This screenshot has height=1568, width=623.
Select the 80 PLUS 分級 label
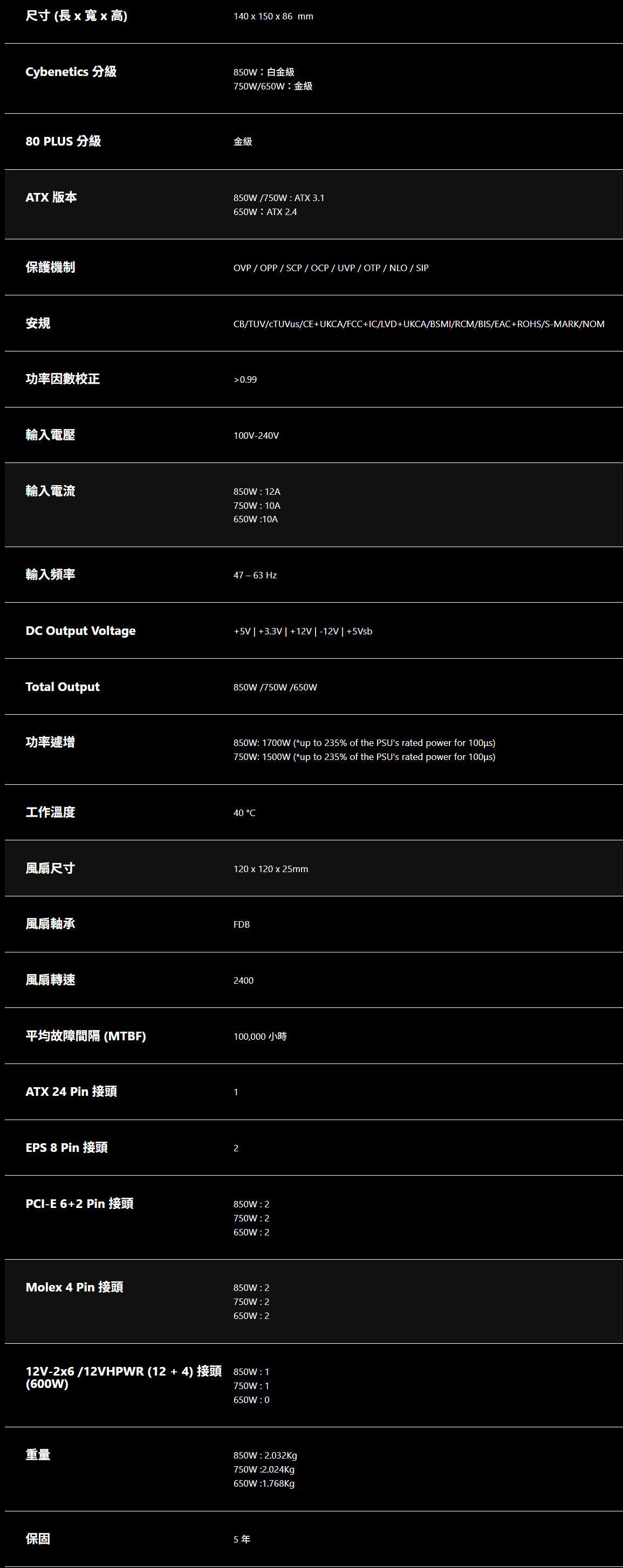[63, 141]
